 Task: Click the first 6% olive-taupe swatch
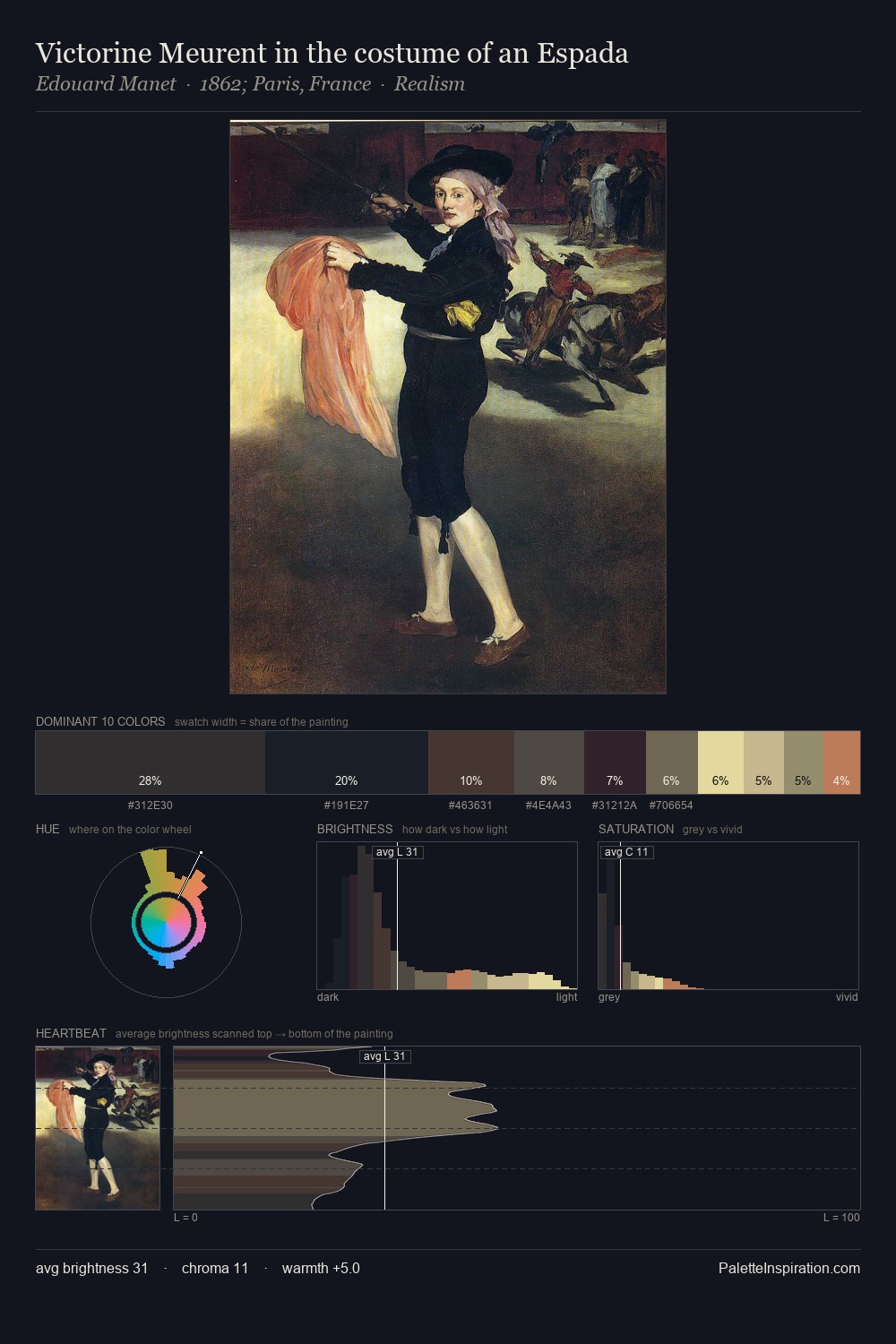[x=672, y=762]
